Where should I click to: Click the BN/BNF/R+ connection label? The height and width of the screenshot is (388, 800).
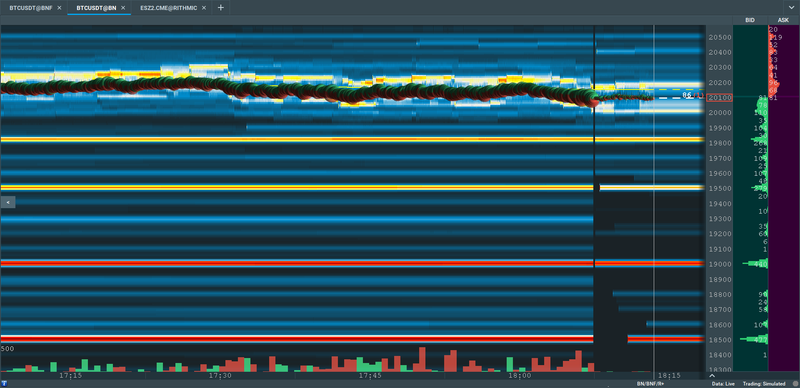click(x=649, y=383)
